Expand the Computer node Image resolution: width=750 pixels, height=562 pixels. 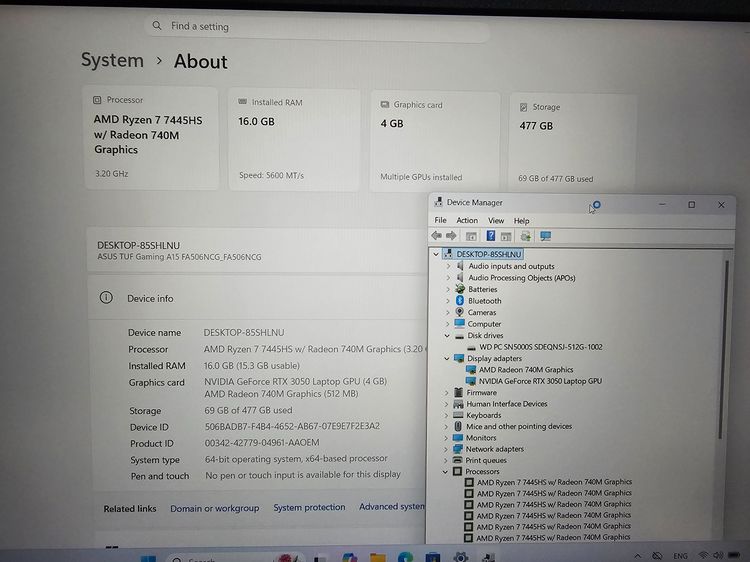point(448,324)
